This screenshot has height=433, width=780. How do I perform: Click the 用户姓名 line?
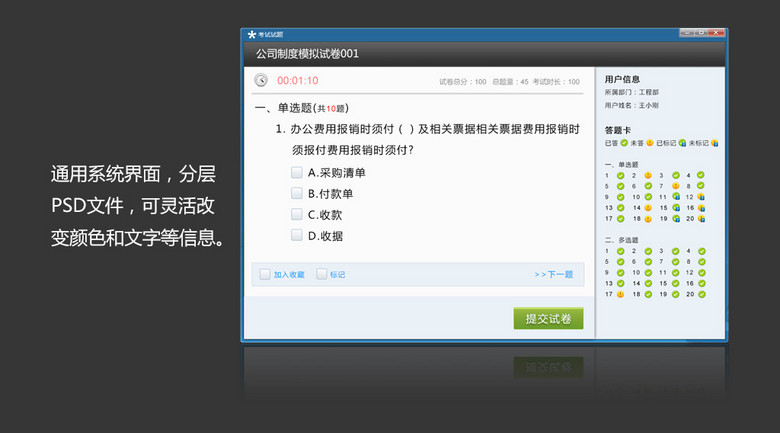click(x=632, y=106)
